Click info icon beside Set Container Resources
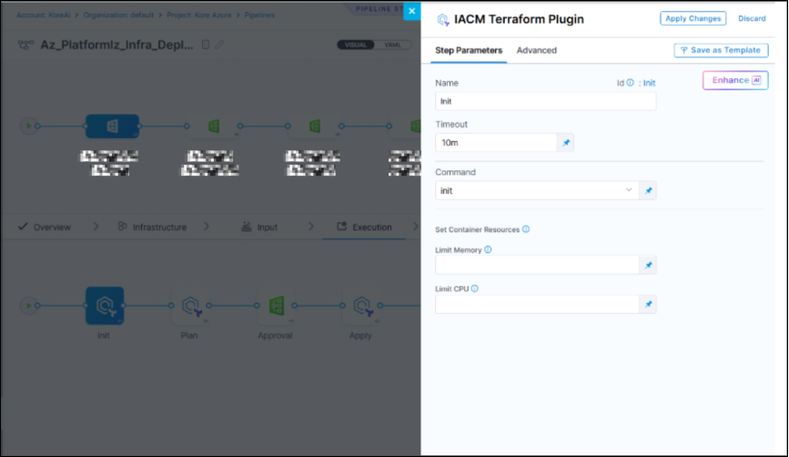Viewport: 789px width, 457px height. click(x=526, y=229)
